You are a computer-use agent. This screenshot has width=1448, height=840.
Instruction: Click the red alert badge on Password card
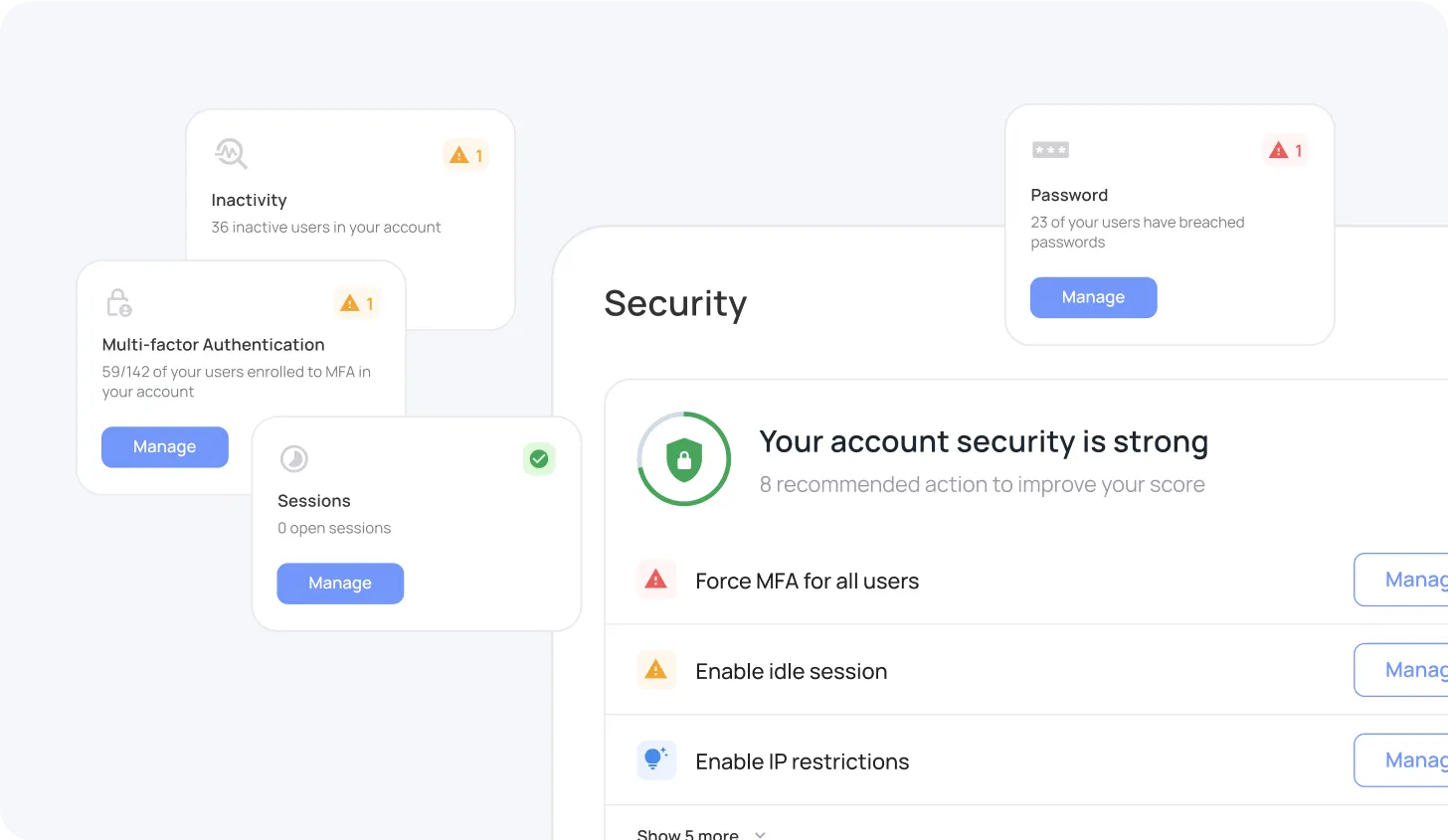pyautogui.click(x=1286, y=150)
